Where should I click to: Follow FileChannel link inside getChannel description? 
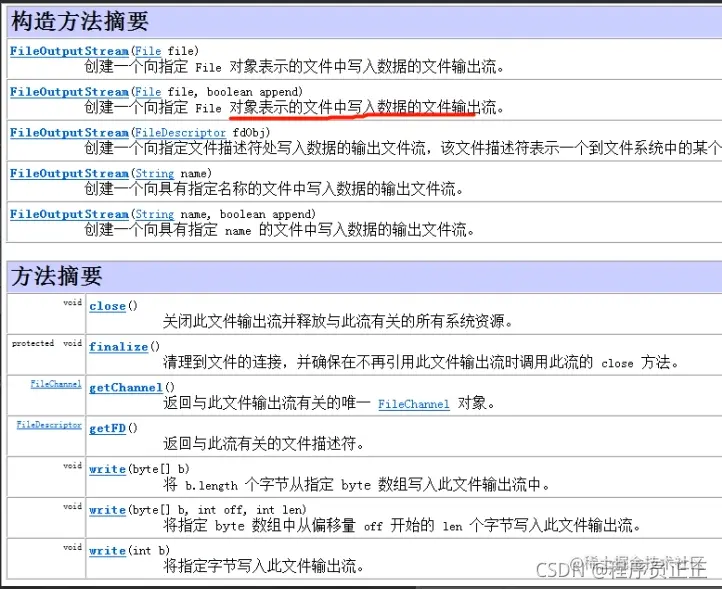[413, 404]
